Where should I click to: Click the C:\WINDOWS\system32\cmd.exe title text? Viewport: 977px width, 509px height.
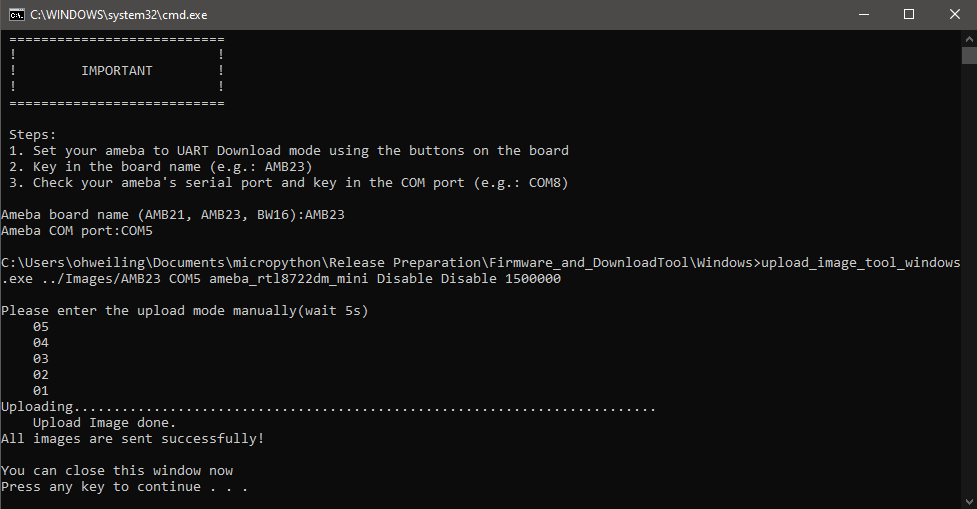point(118,15)
